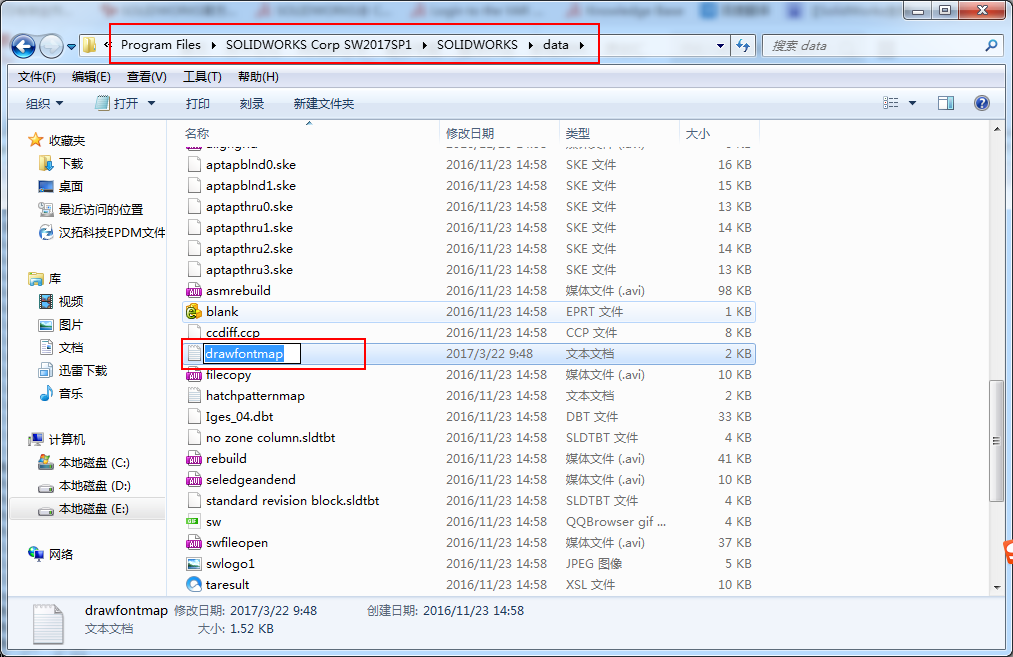
Task: Click the 打印 toolbar button
Action: (198, 103)
